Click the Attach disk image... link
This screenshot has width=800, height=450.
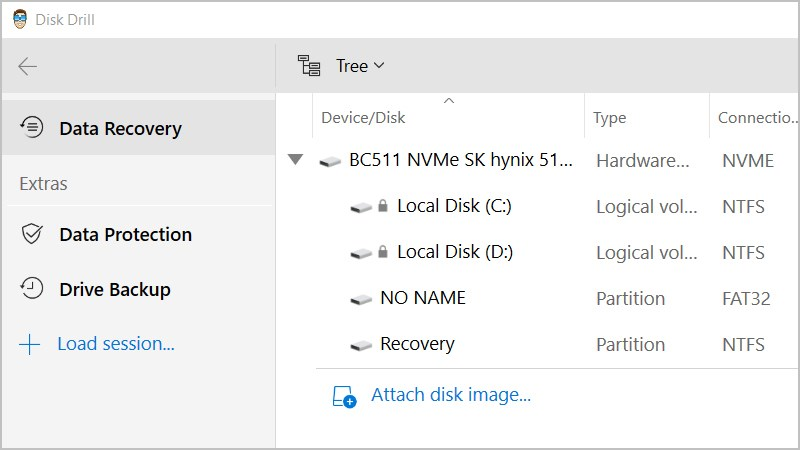[x=451, y=395]
